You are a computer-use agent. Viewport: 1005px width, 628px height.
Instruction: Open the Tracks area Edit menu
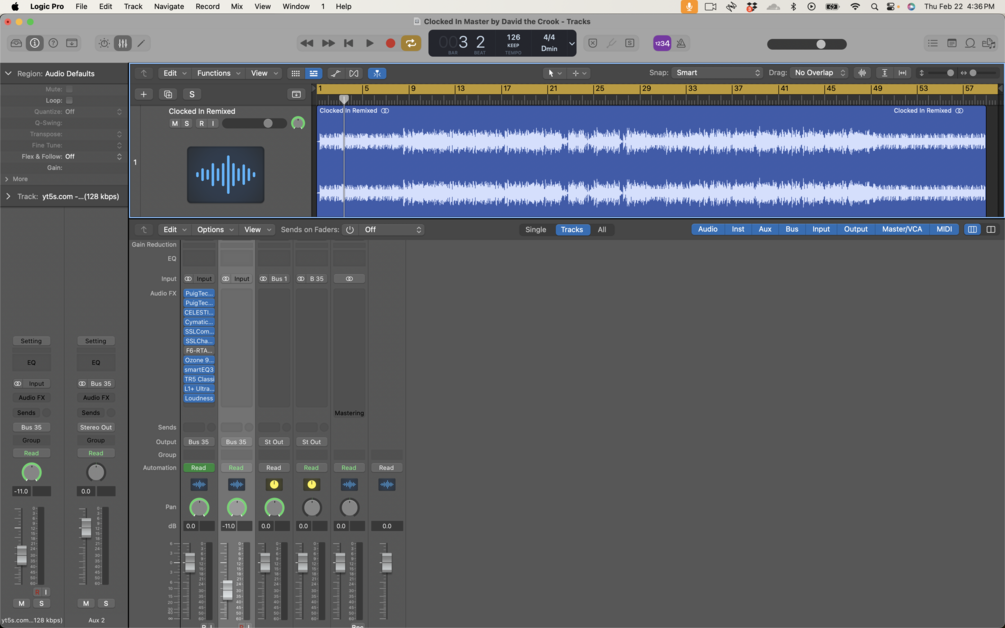tap(174, 73)
